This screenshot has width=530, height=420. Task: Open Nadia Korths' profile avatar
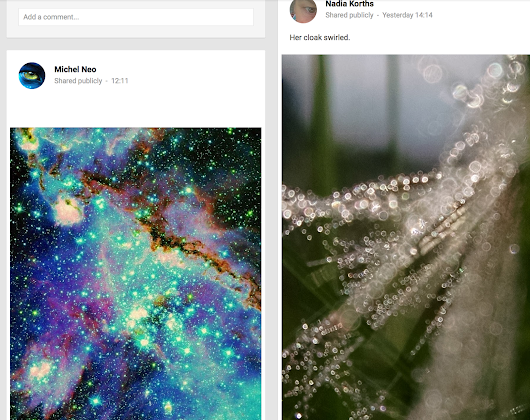coord(303,11)
